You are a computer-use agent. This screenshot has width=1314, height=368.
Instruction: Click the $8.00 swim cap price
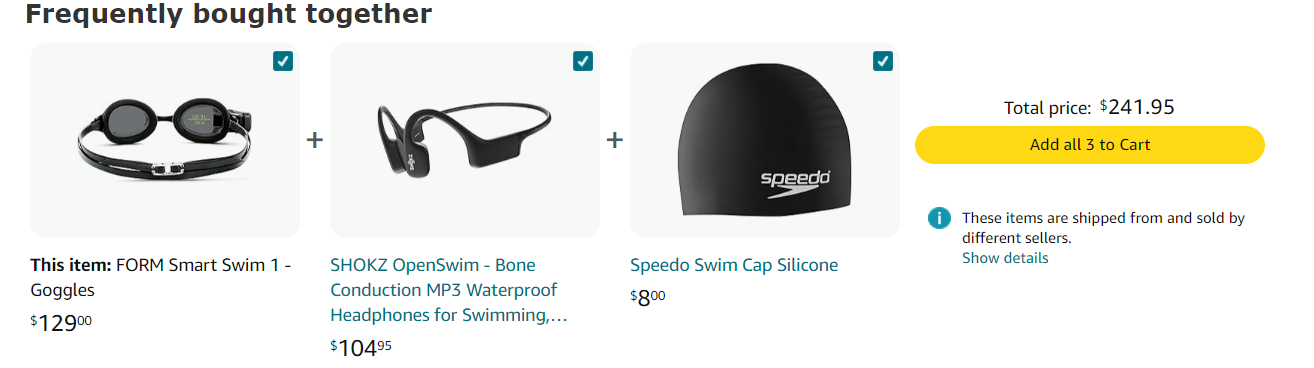[x=648, y=297]
